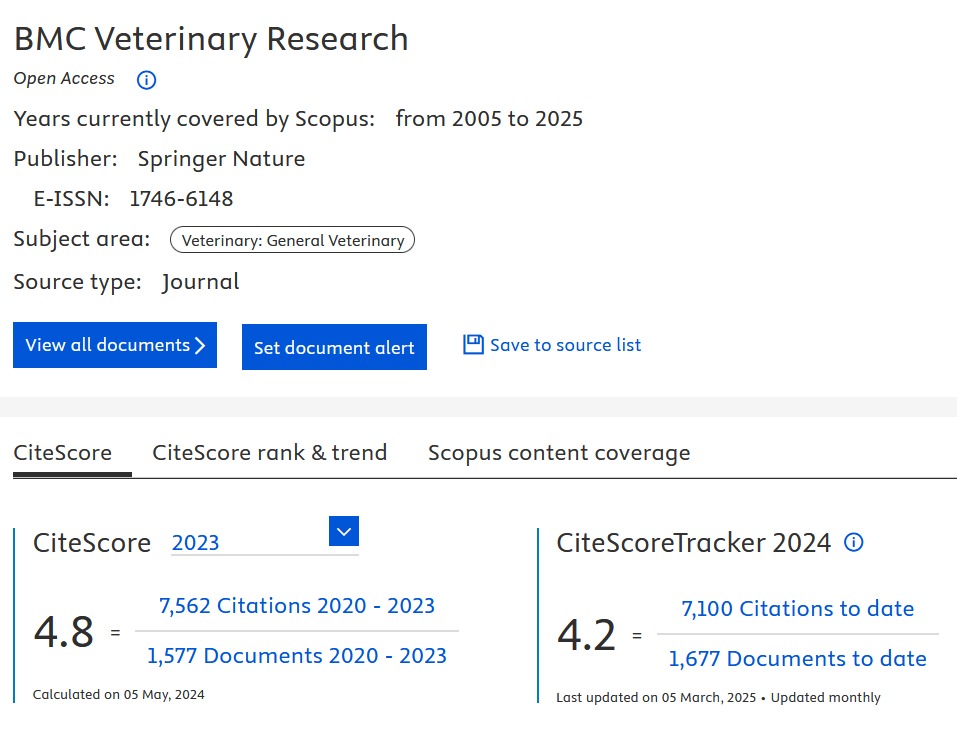Click the Open Access info icon
Viewport: 957px width, 738px height.
click(x=146, y=80)
